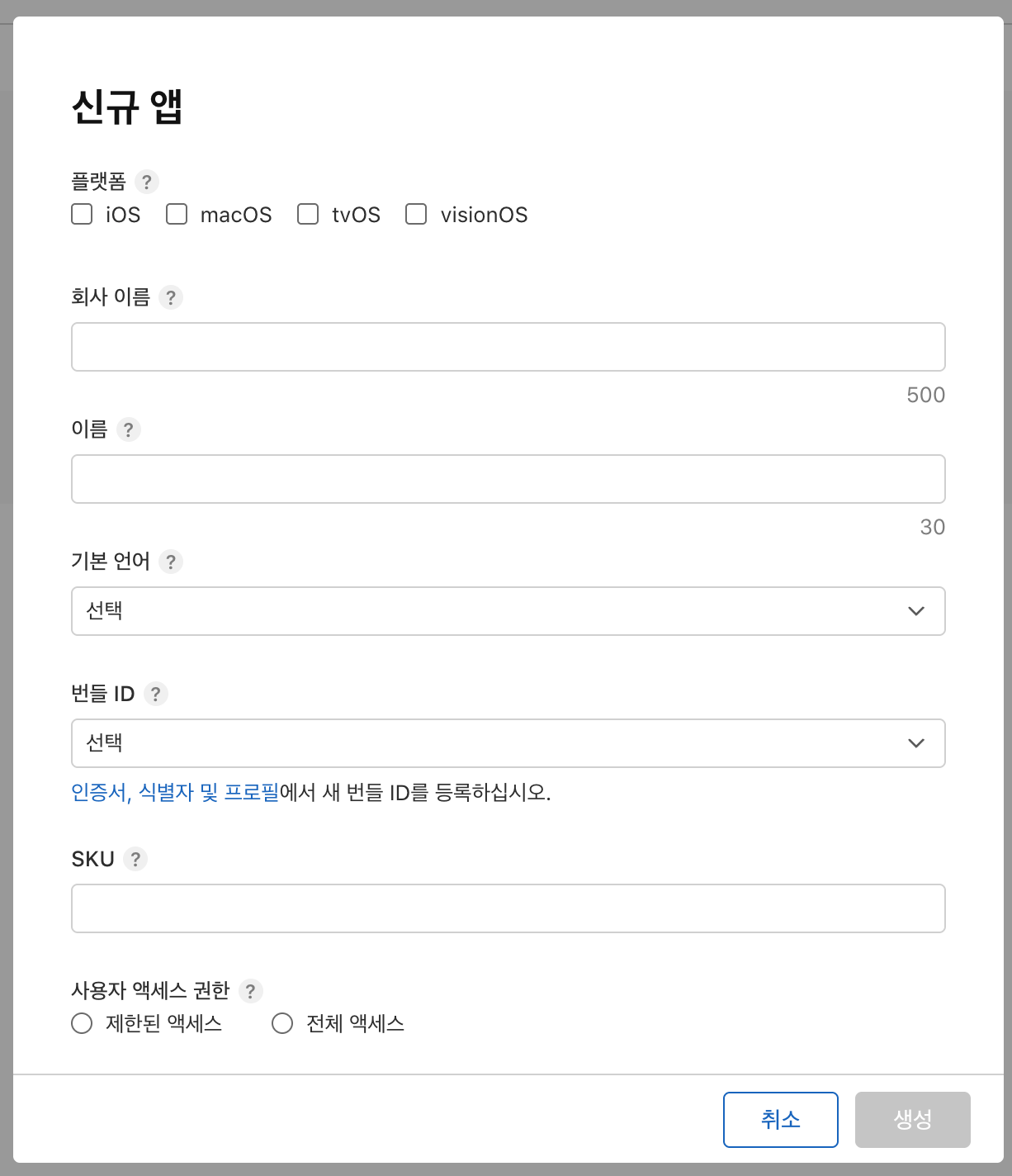The height and width of the screenshot is (1176, 1012).
Task: Select the visionOS platform checkbox
Action: (416, 214)
